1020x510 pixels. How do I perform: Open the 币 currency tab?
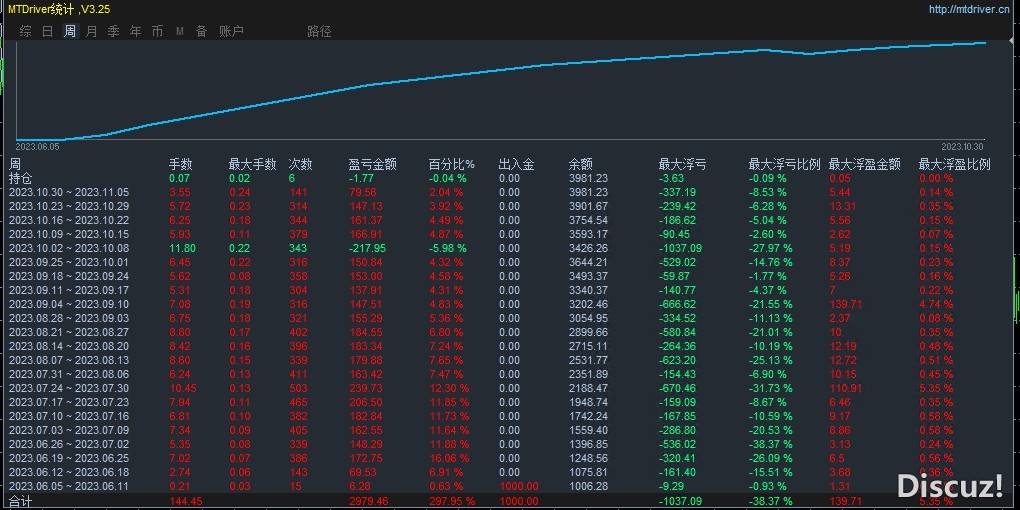[x=157, y=31]
